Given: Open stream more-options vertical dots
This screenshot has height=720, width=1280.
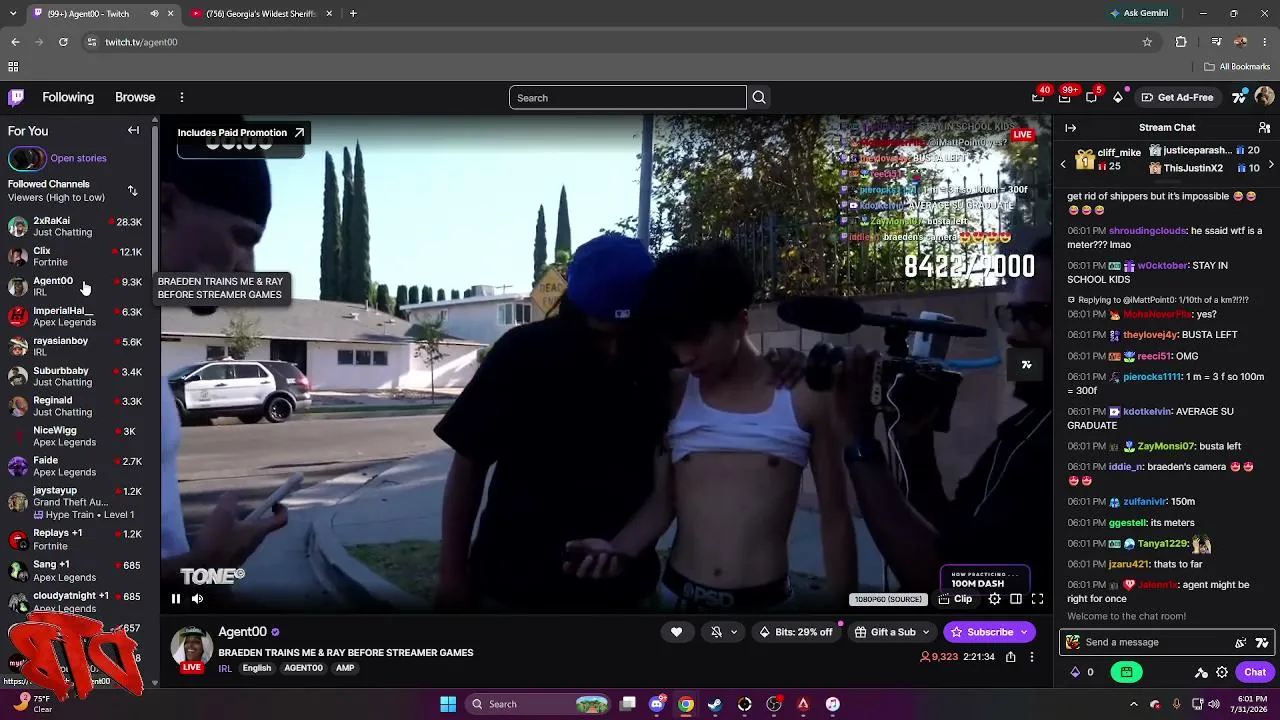Looking at the screenshot, I should point(1032,657).
